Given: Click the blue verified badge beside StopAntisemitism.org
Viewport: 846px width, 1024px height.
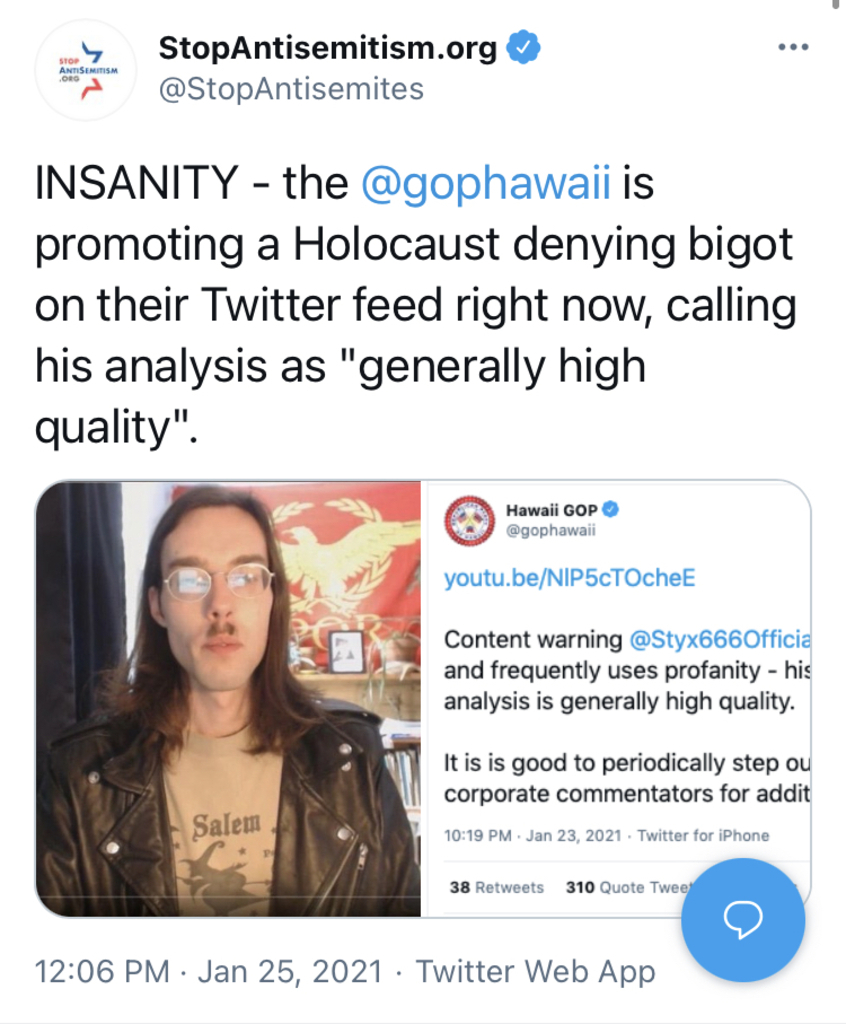Looking at the screenshot, I should point(523,46).
